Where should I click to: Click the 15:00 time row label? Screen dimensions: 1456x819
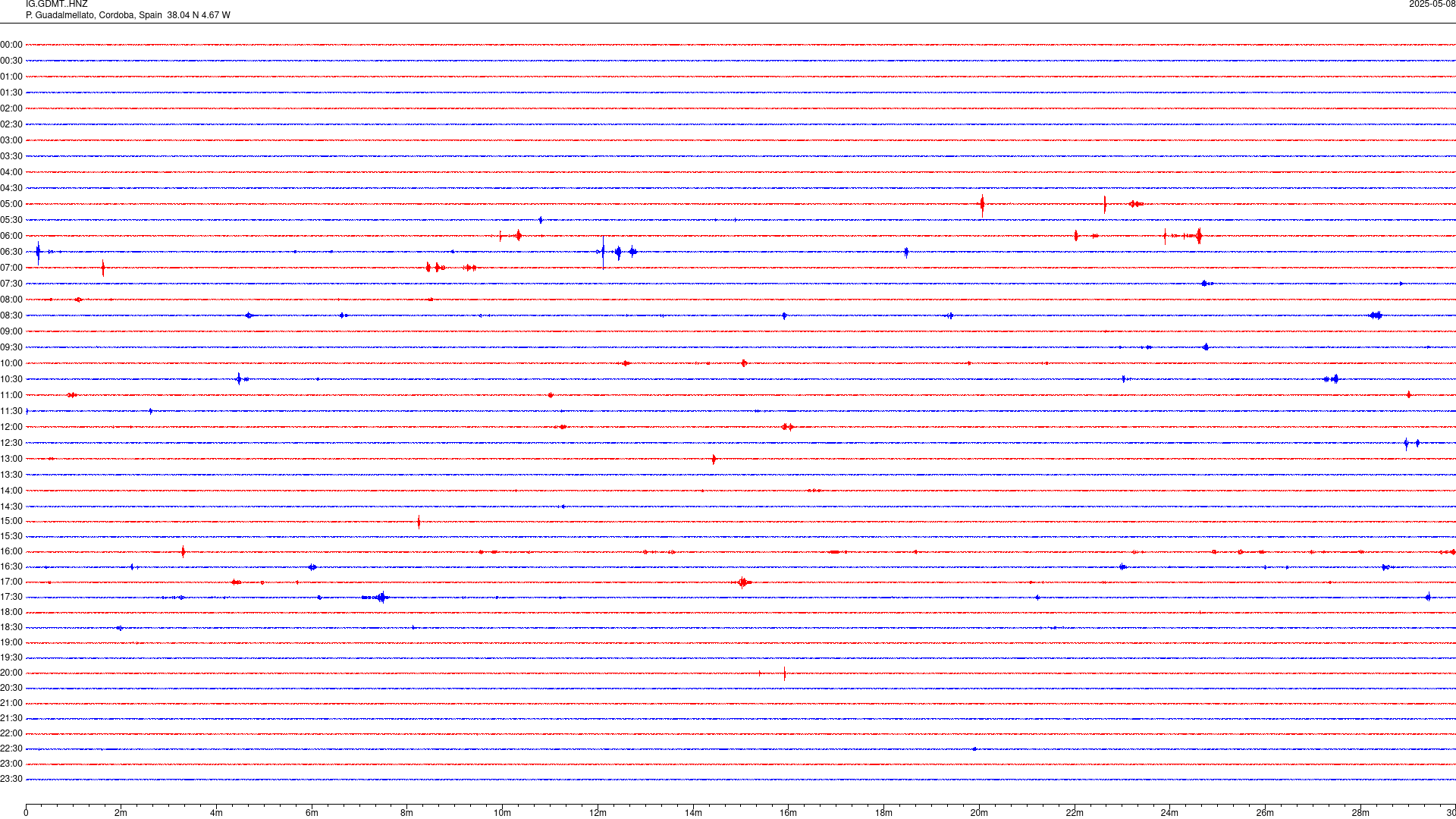pyautogui.click(x=11, y=521)
